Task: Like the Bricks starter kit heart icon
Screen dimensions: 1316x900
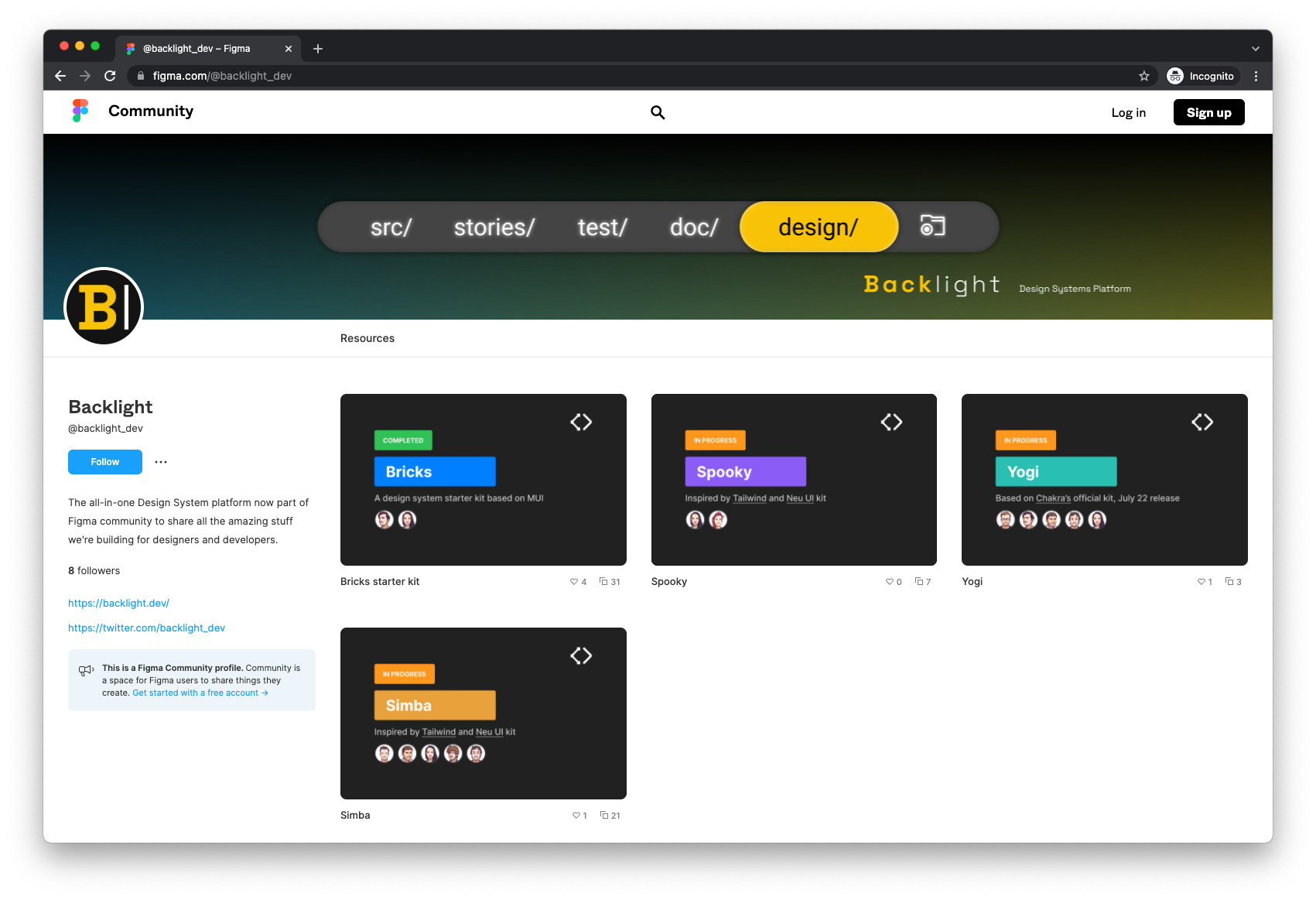Action: point(574,582)
